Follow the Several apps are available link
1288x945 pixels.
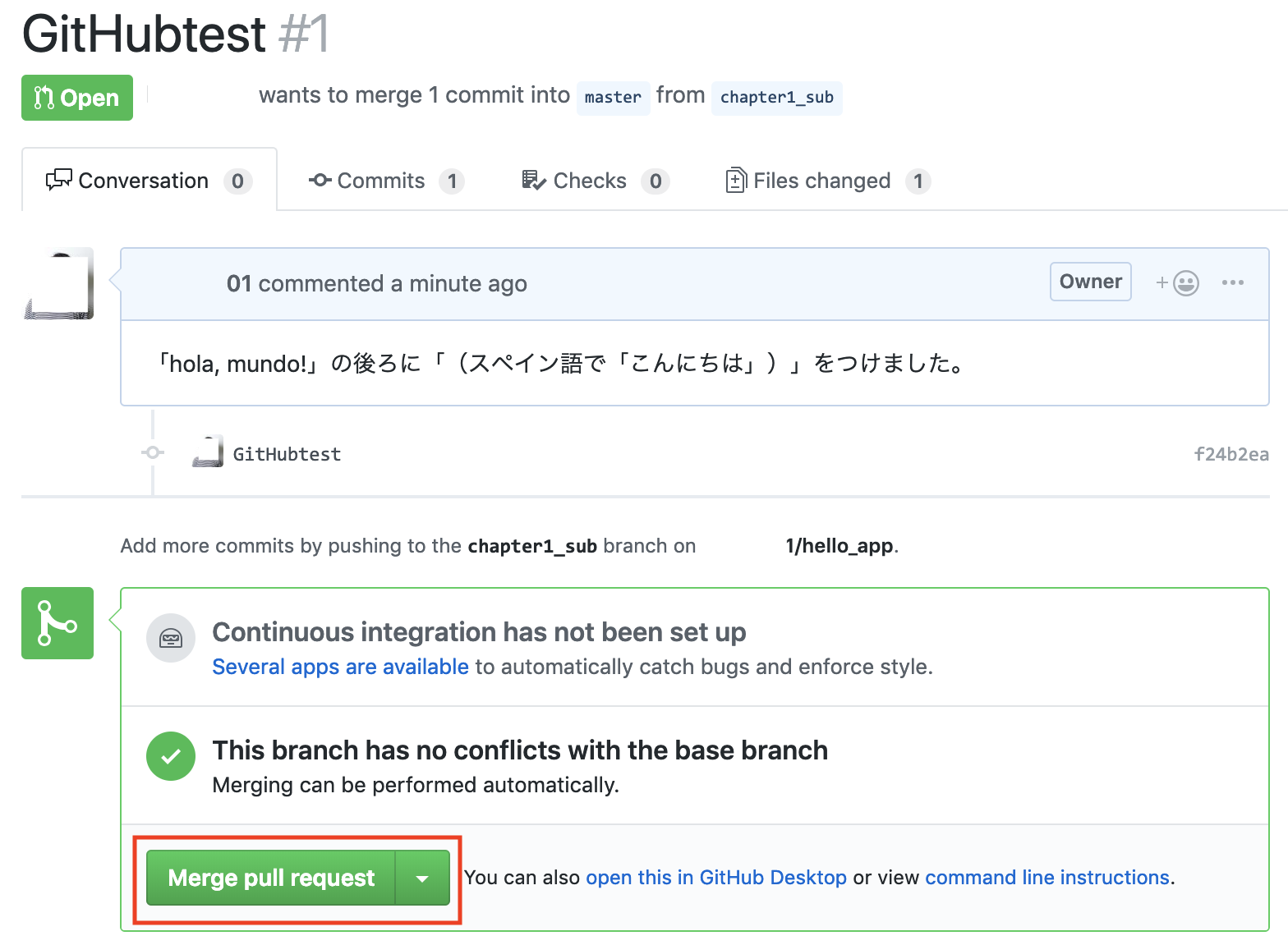coord(340,667)
